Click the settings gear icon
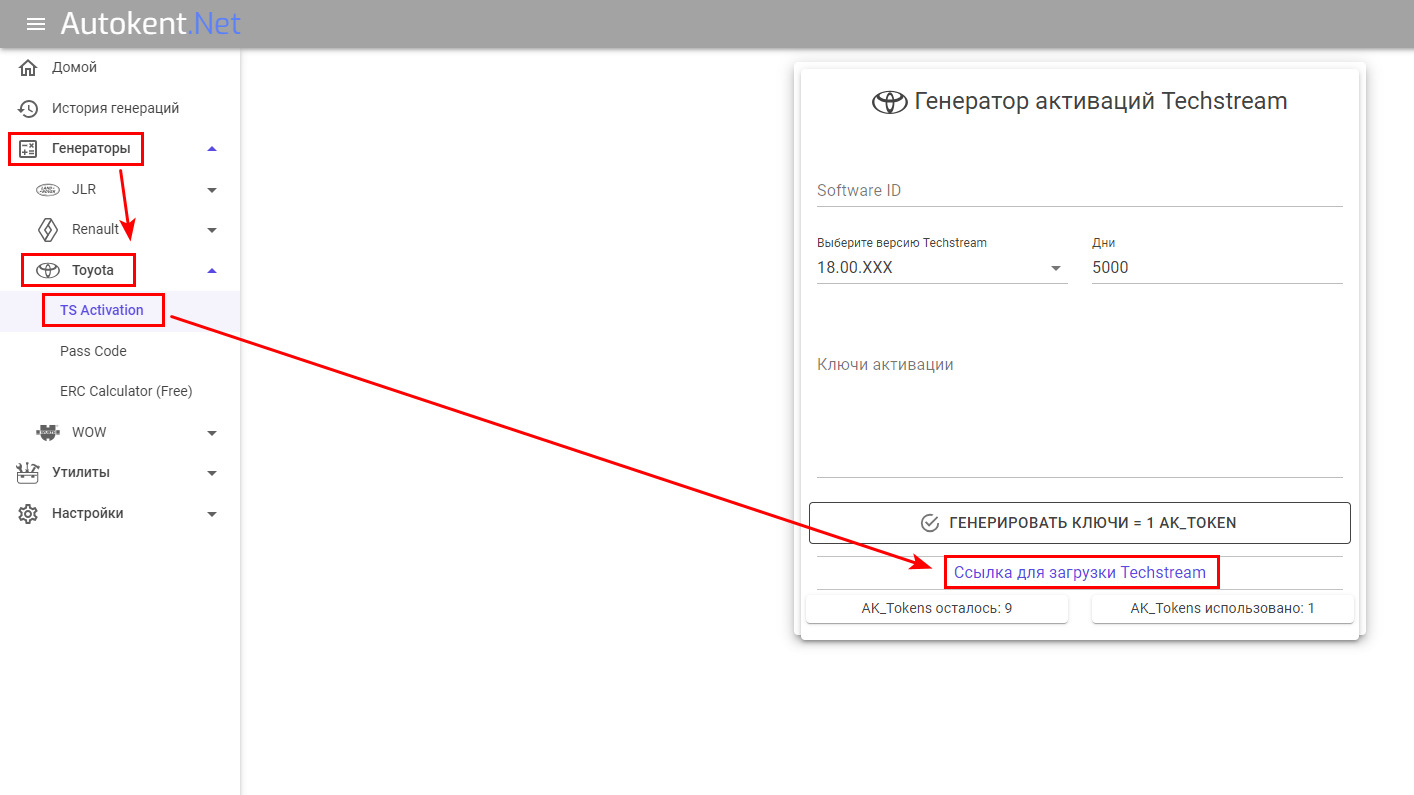This screenshot has height=795, width=1414. pyautogui.click(x=28, y=513)
